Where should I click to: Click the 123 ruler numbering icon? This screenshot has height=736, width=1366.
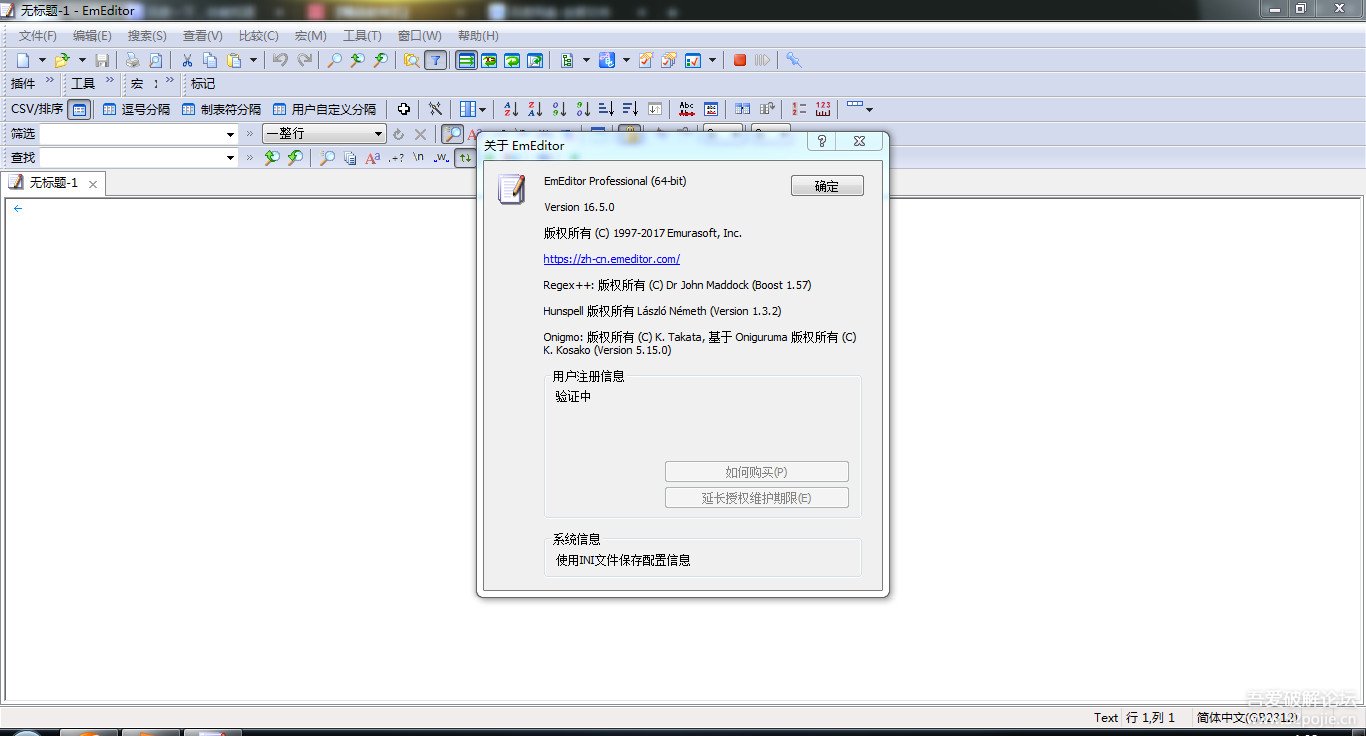823,109
